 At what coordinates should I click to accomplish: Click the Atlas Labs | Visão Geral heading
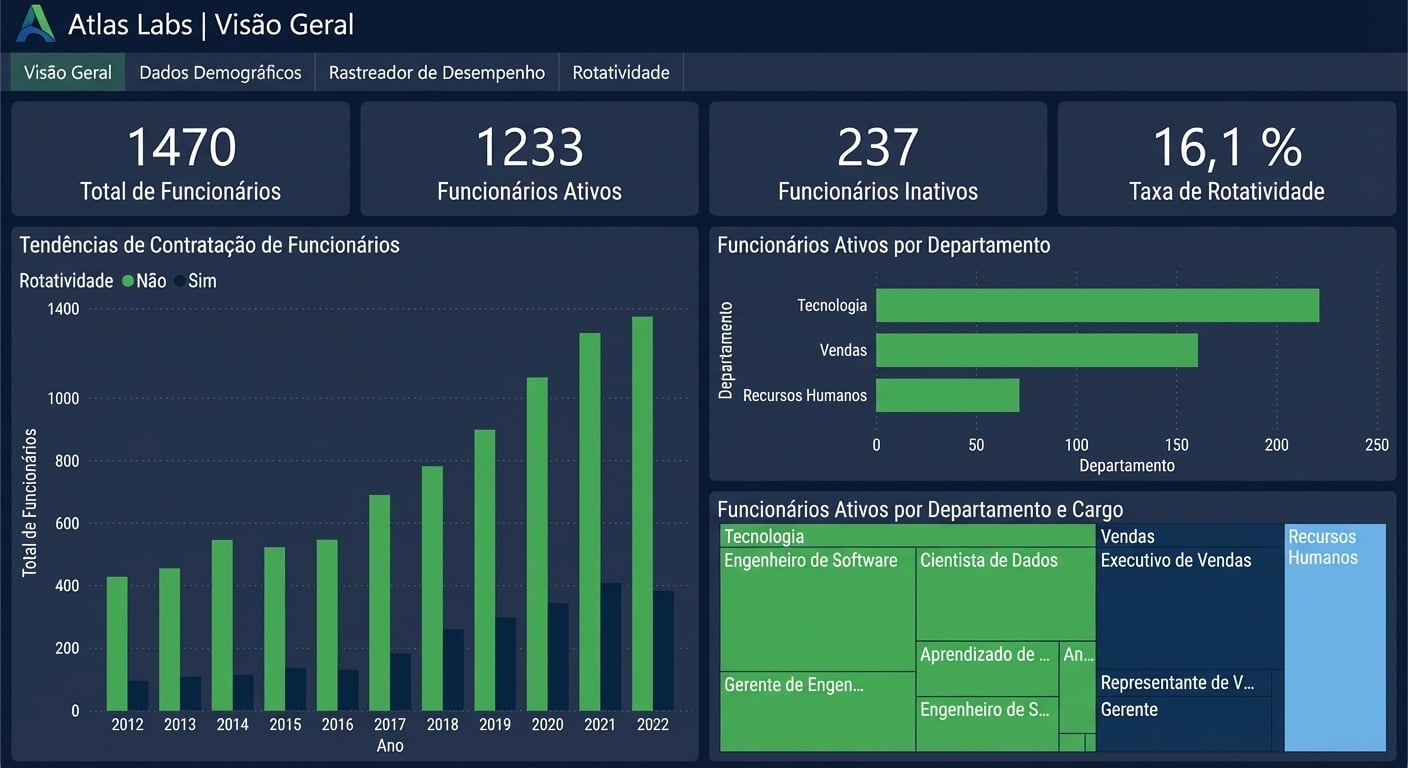point(211,24)
